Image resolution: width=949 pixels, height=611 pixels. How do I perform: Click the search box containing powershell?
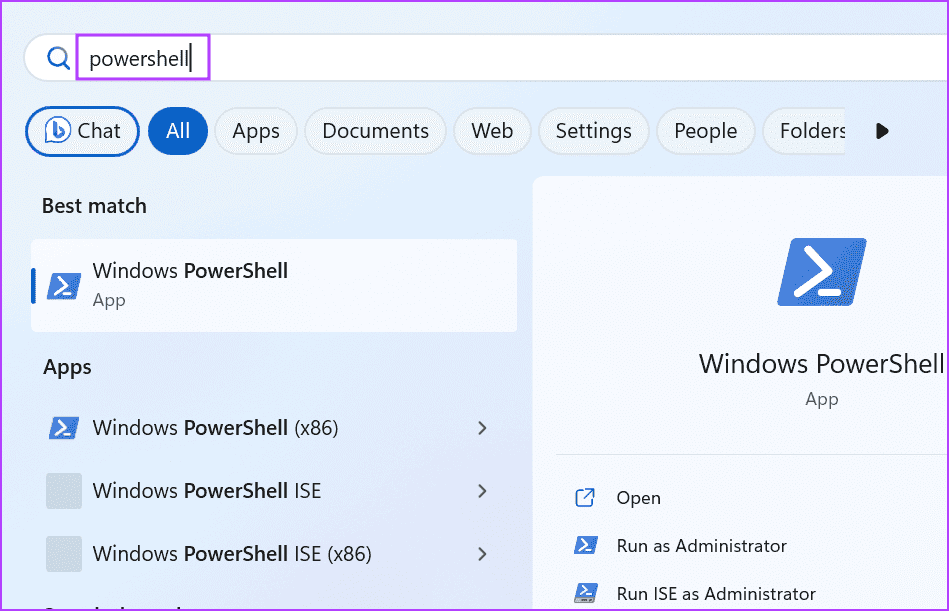point(487,58)
